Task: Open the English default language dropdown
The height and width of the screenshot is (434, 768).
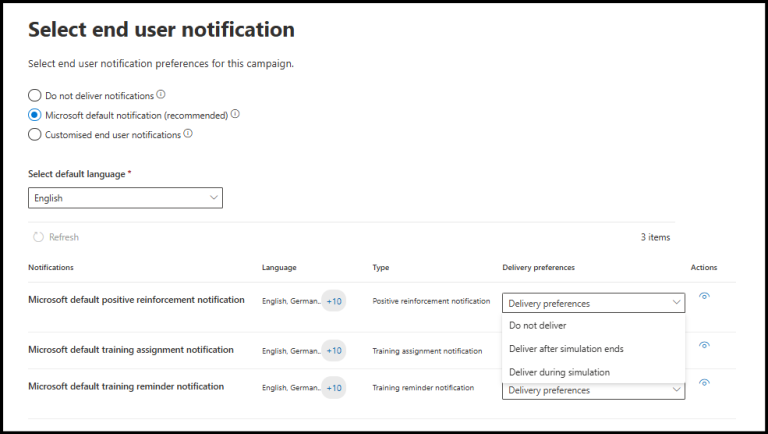Action: 125,198
